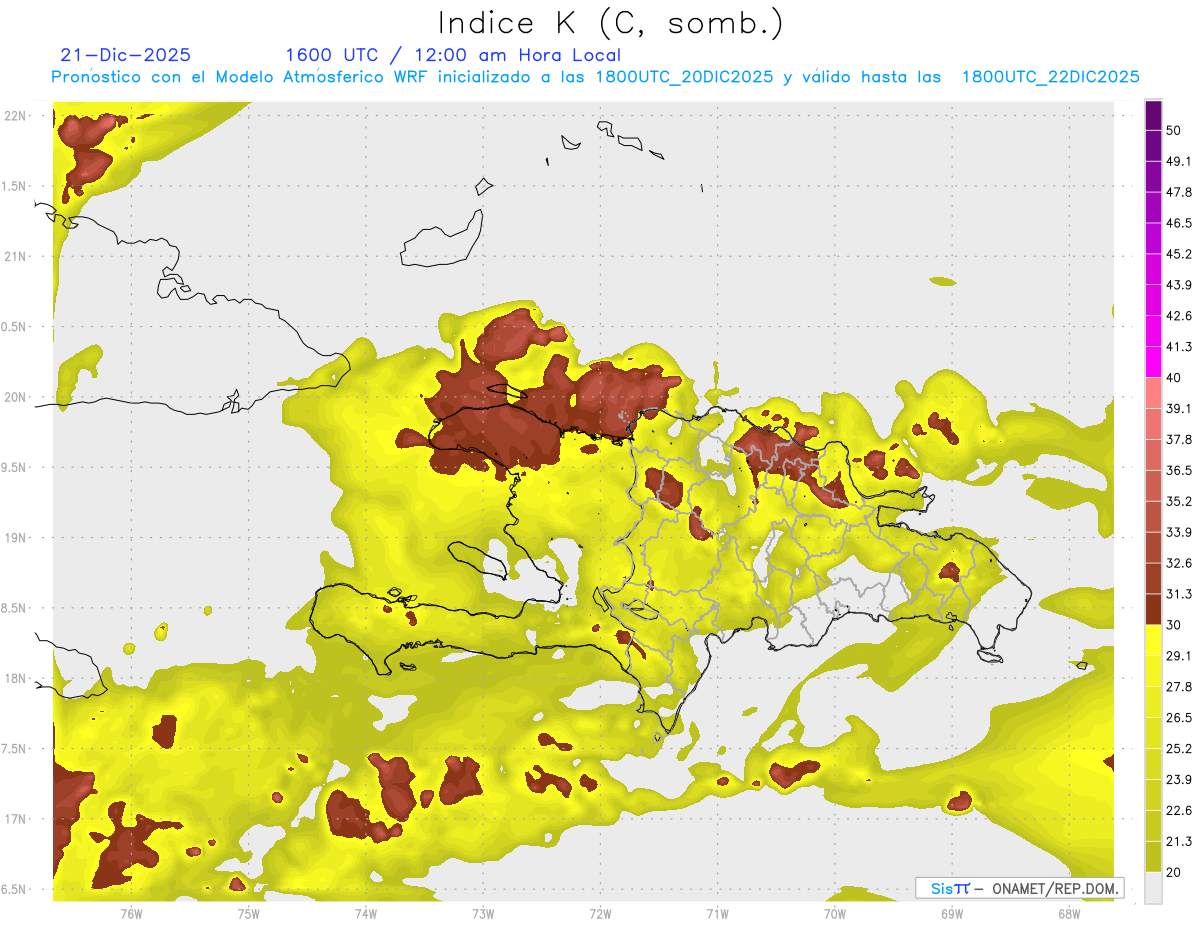The image size is (1200, 927).
Task: Click the legend value '31.3'
Action: tap(1179, 594)
